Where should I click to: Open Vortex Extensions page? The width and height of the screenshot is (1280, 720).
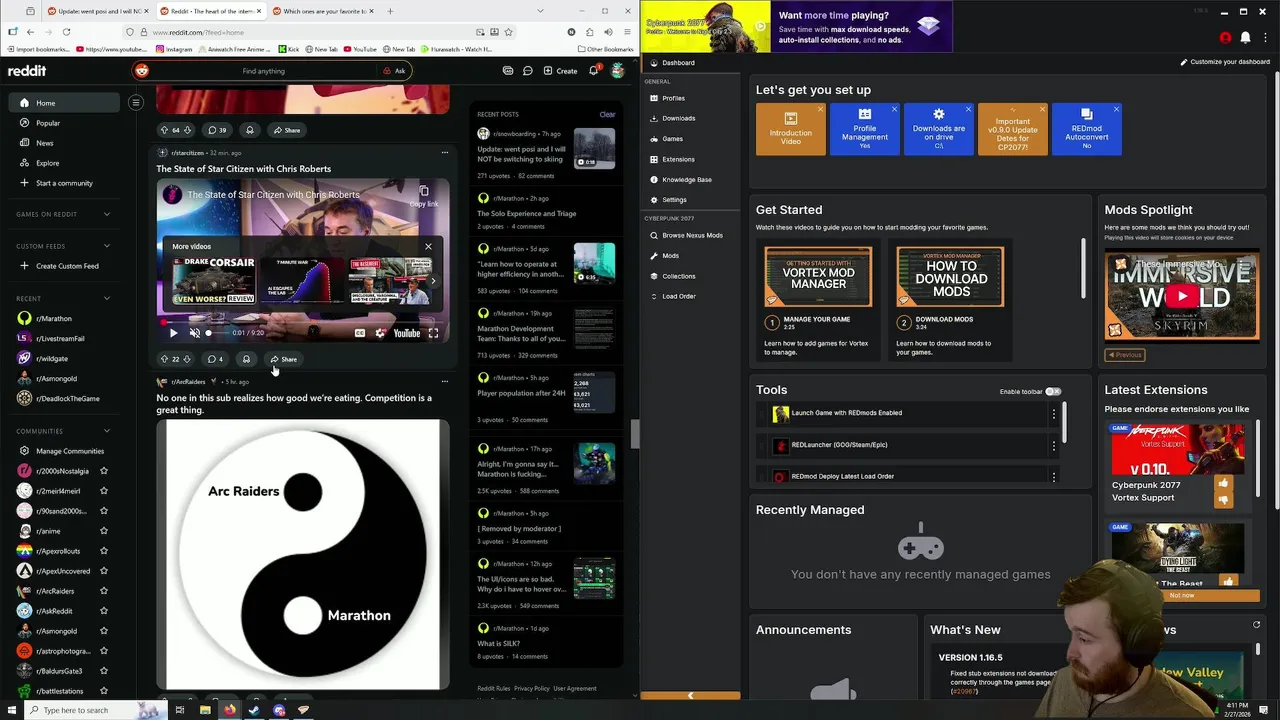point(678,159)
